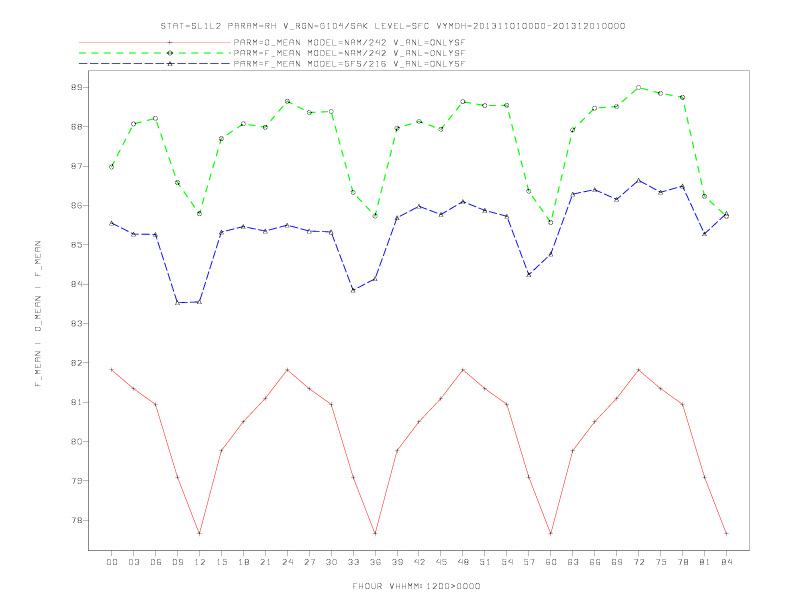
Task: Click the x-axis tick label 06
Action: click(x=156, y=562)
